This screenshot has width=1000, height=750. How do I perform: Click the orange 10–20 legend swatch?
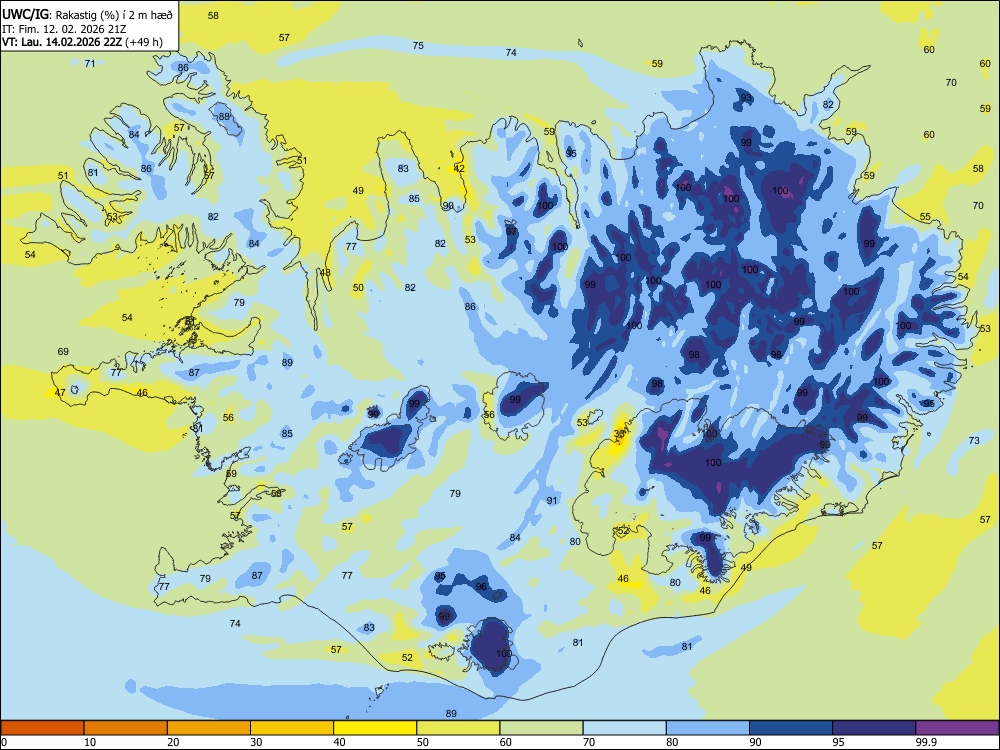pyautogui.click(x=126, y=728)
